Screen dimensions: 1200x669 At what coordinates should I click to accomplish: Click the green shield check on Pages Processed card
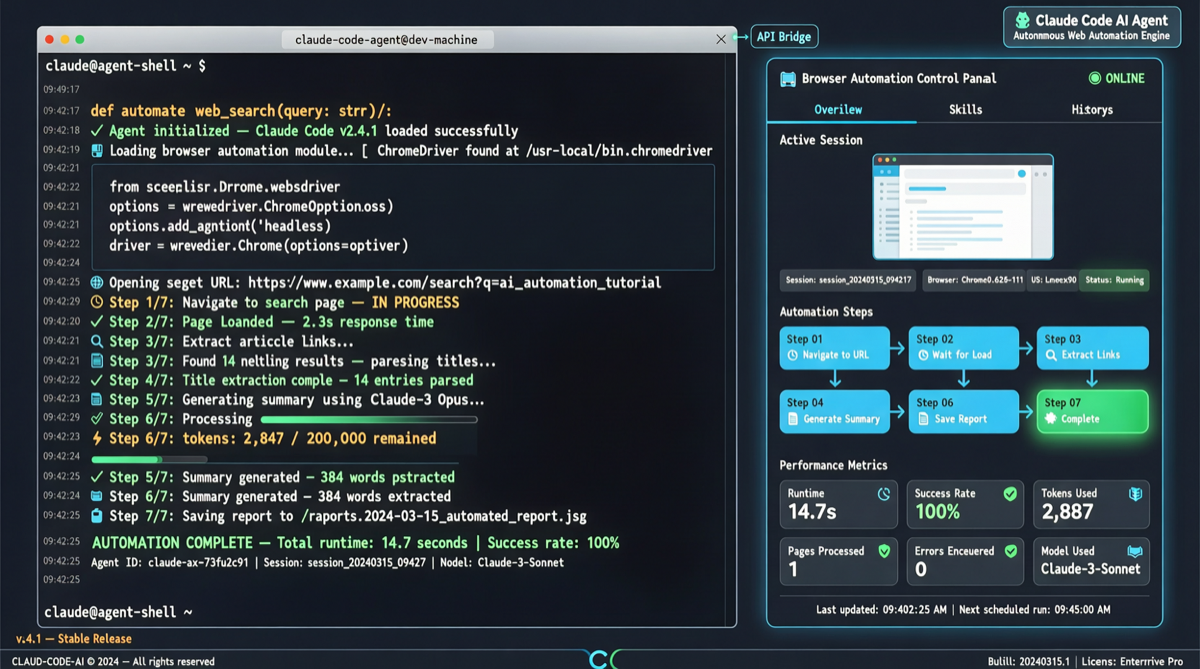(884, 551)
